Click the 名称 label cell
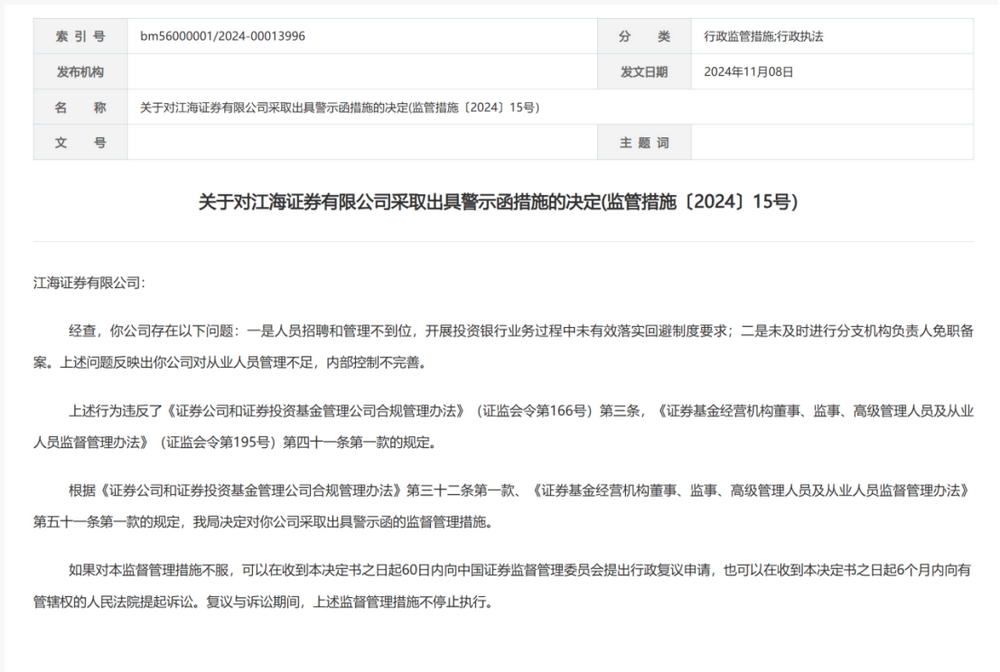 [x=80, y=108]
